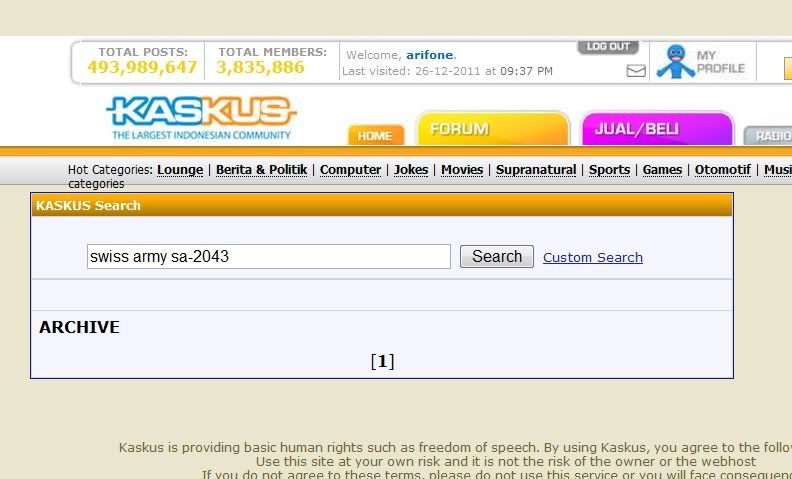
Task: Click the total posts count 493,989,647
Action: point(142,67)
